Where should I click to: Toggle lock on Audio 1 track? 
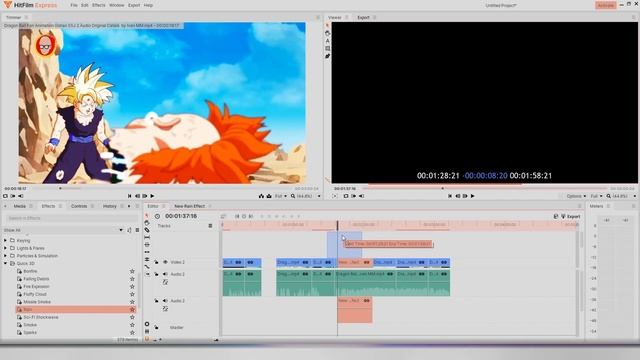[156, 274]
